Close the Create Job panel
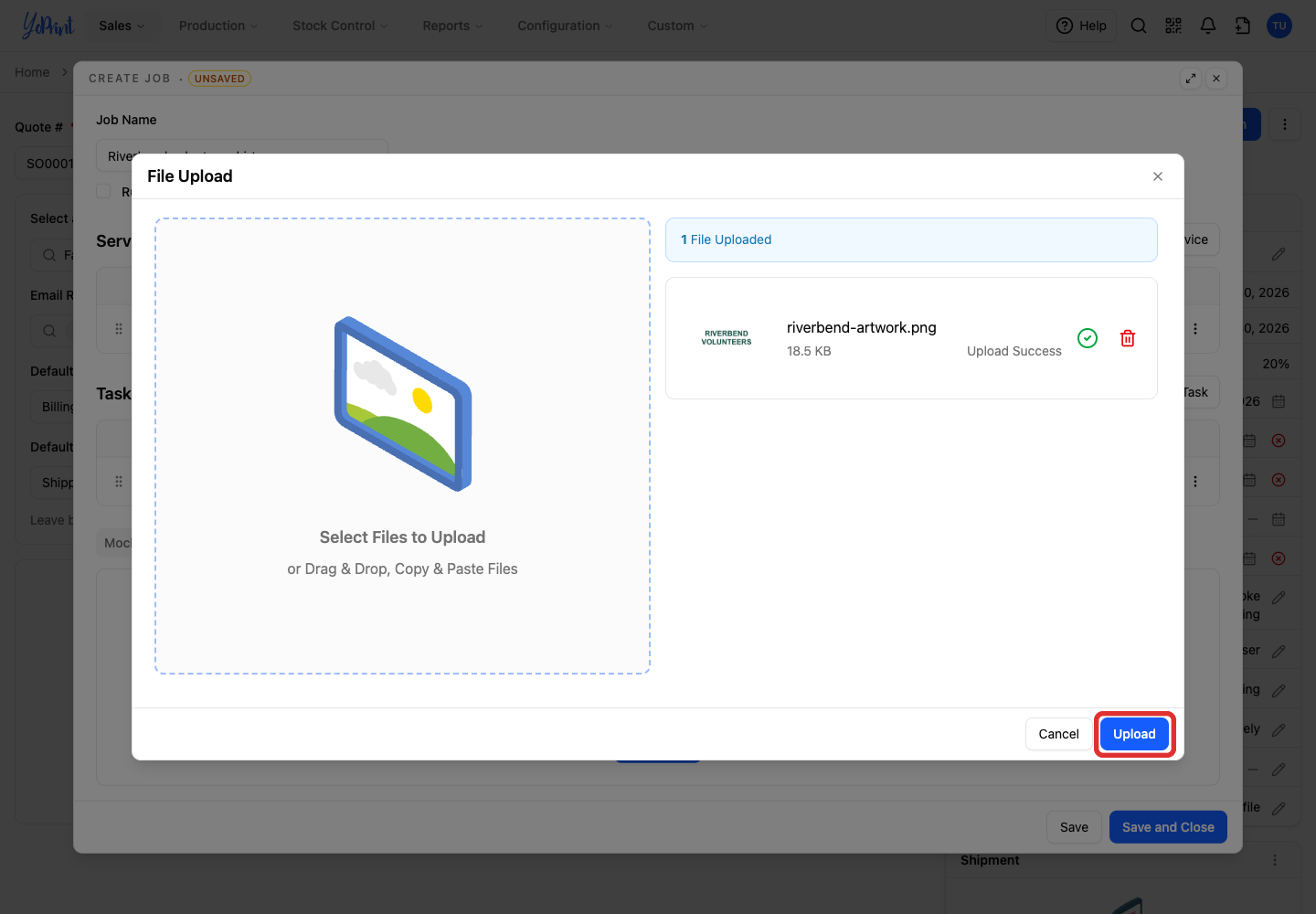The image size is (1316, 914). tap(1216, 79)
